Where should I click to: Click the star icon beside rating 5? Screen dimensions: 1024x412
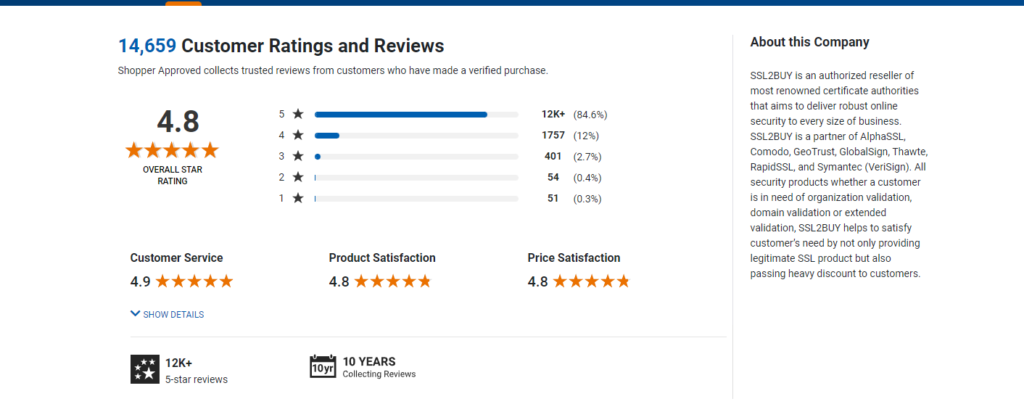pyautogui.click(x=298, y=114)
